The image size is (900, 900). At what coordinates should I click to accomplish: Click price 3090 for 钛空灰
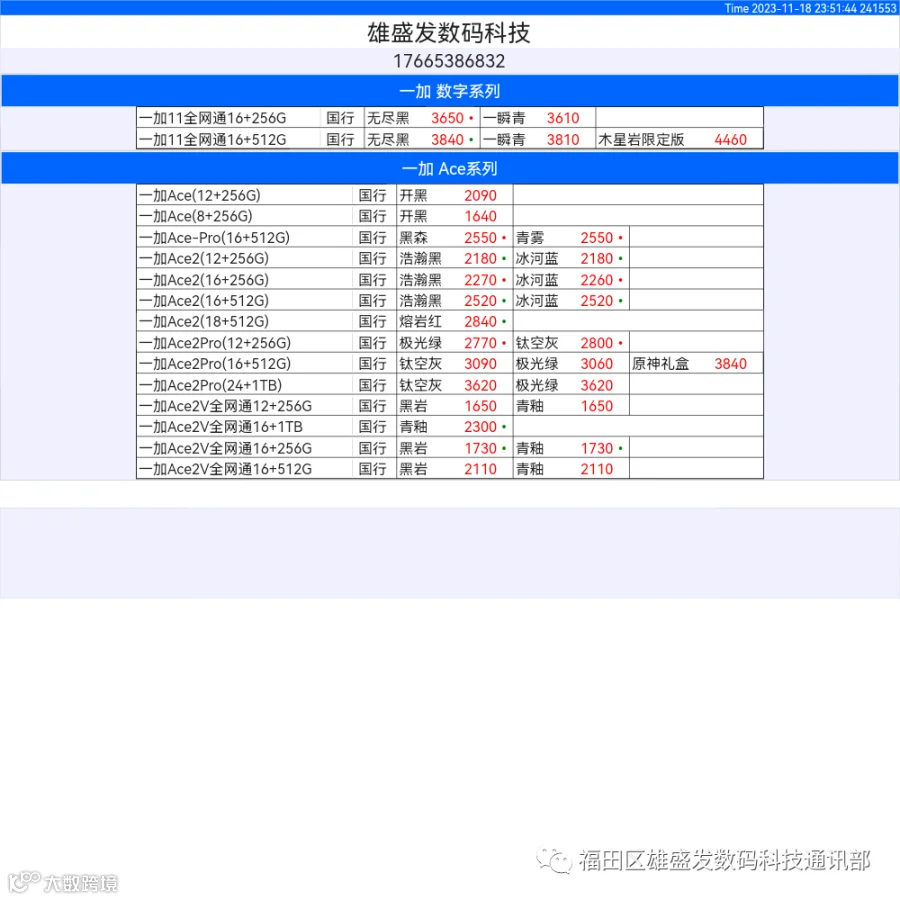click(x=480, y=364)
